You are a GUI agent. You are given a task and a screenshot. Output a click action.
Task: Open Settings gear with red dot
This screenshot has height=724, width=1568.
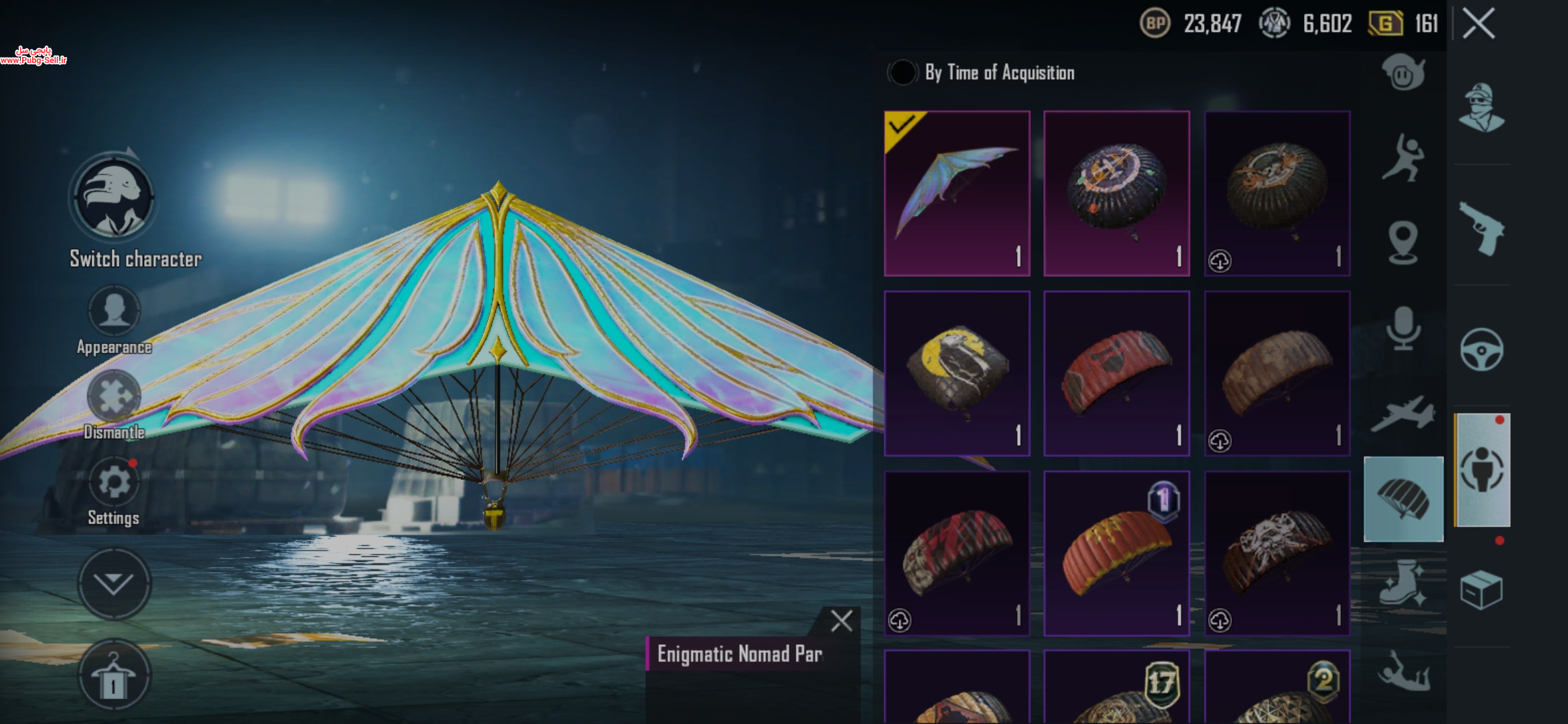click(114, 492)
